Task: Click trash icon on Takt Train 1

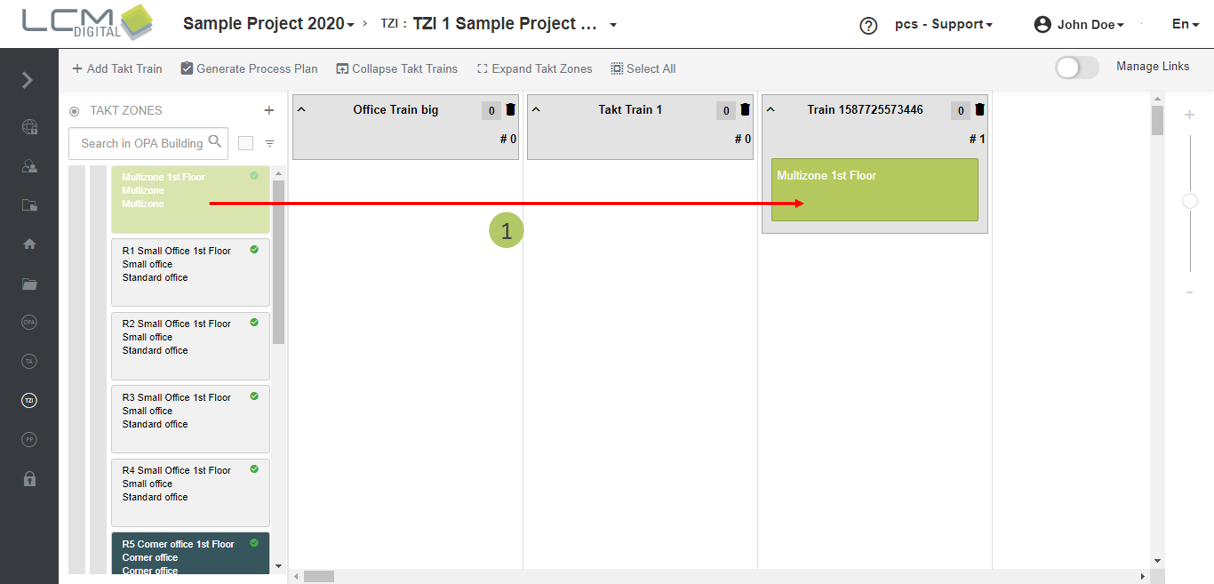Action: click(745, 110)
